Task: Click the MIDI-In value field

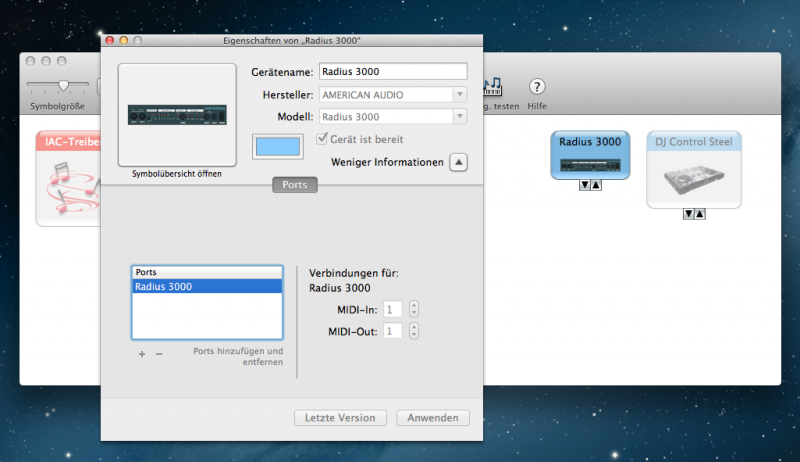Action: [x=392, y=310]
